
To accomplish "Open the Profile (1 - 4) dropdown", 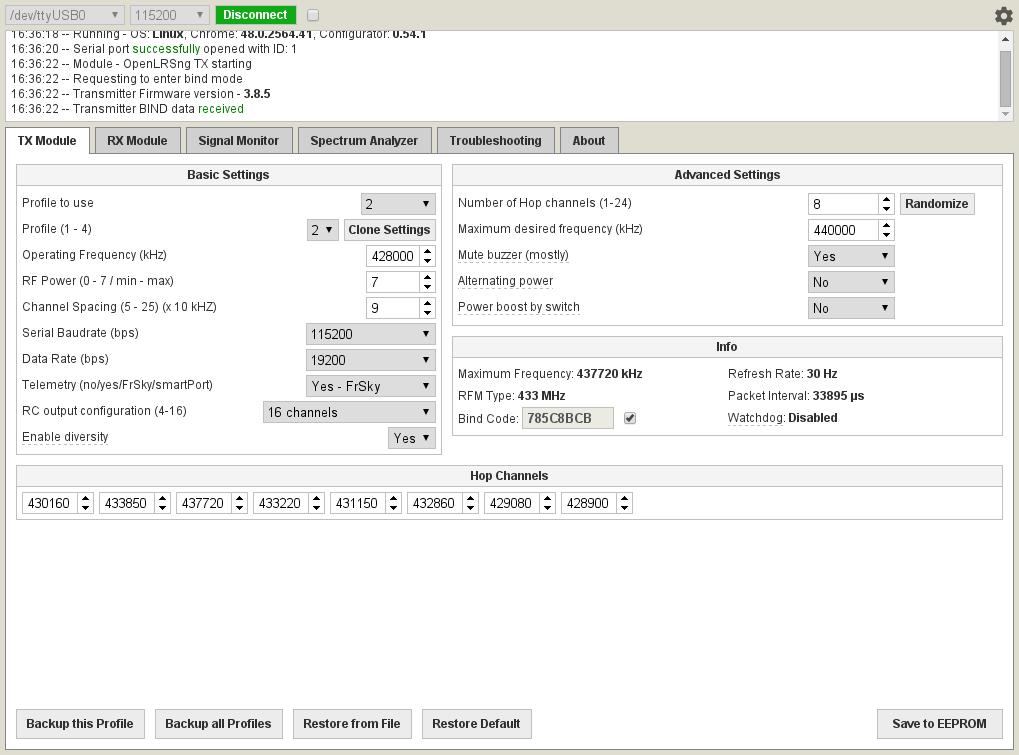I will tap(322, 230).
